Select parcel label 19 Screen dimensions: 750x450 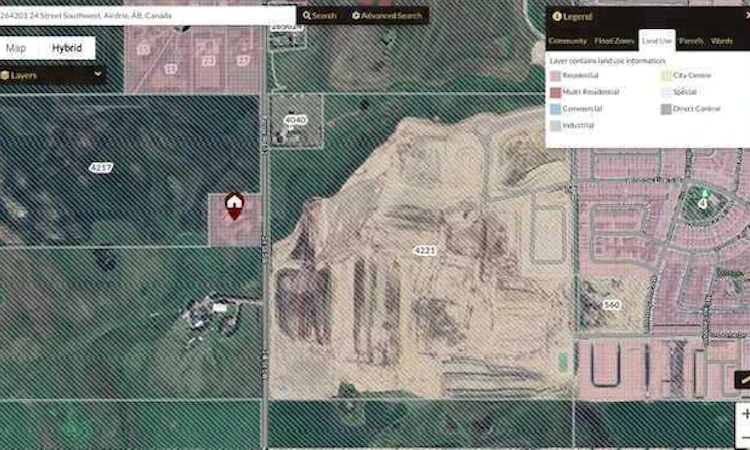click(x=171, y=69)
